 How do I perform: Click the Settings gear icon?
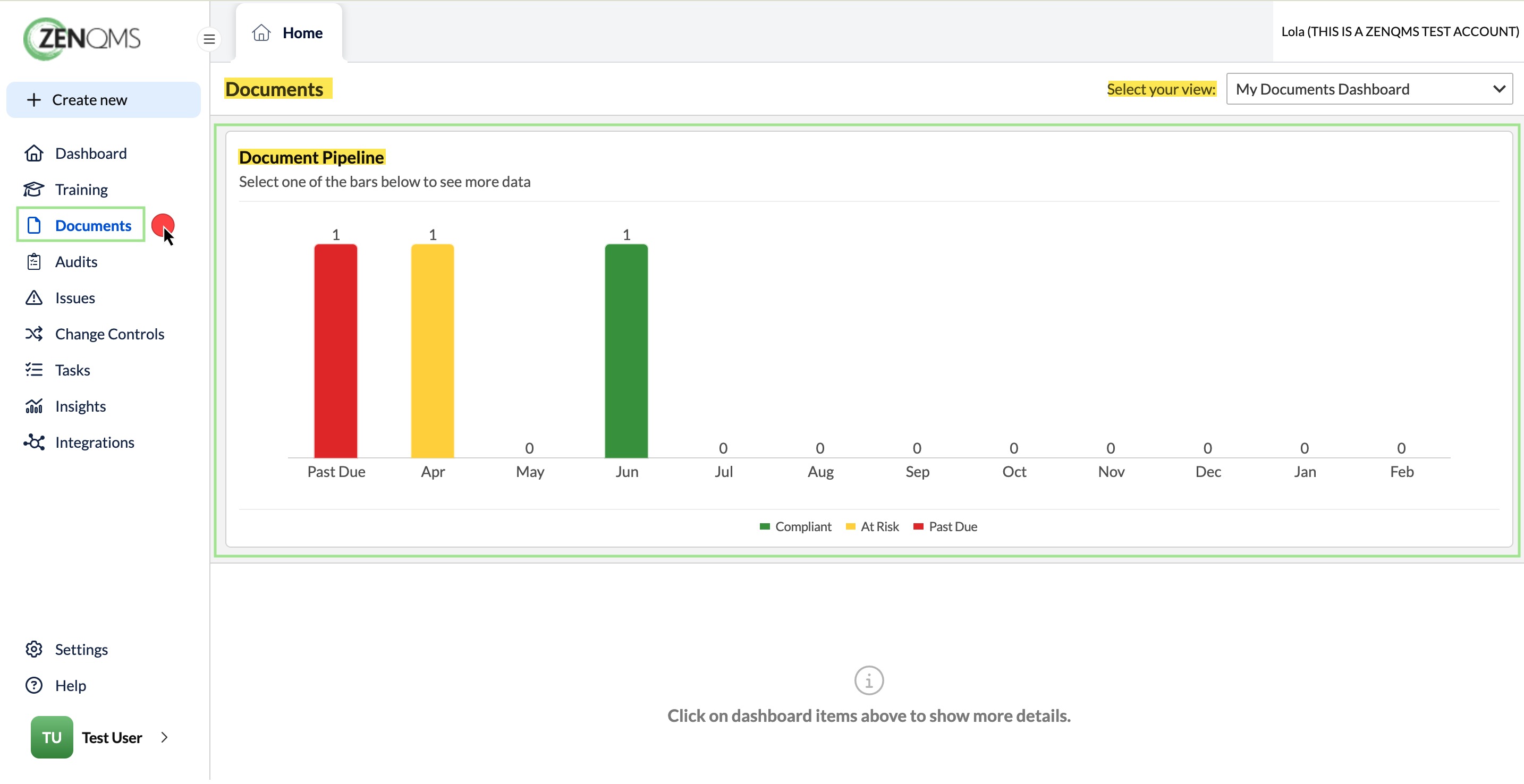pos(33,650)
